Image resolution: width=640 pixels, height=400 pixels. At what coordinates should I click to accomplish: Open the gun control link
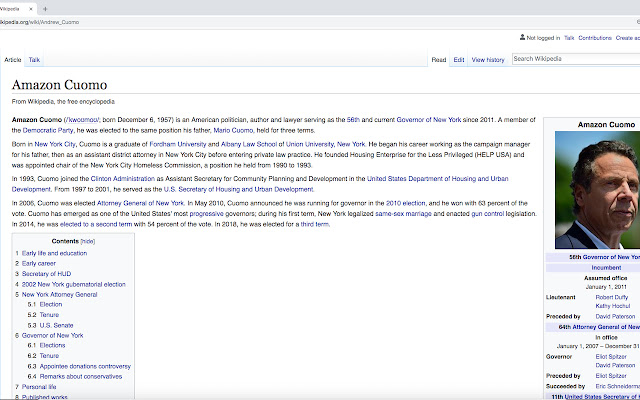click(x=487, y=213)
